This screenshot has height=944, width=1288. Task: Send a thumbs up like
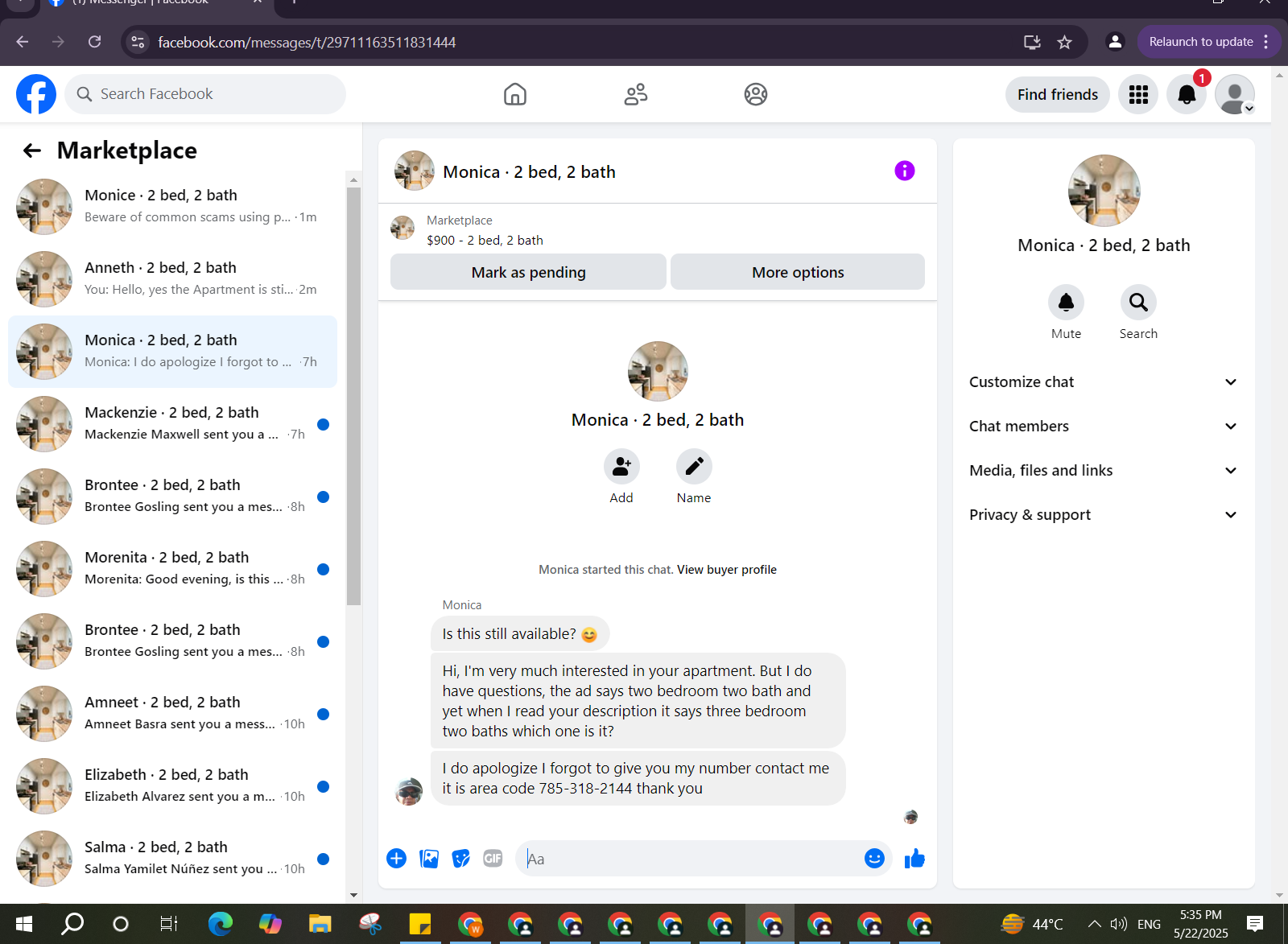click(914, 859)
